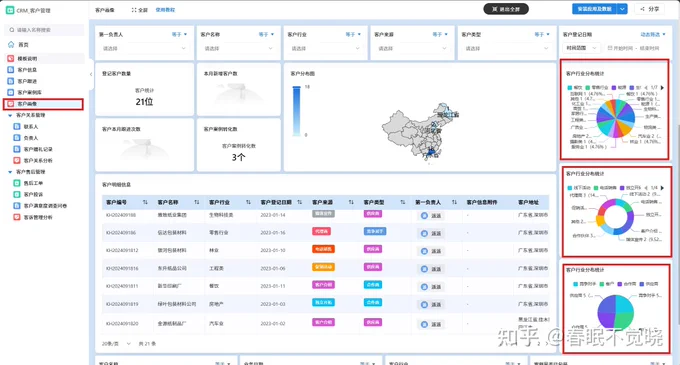
Task: Select 首页 in the sidebar menu
Action: click(43, 44)
